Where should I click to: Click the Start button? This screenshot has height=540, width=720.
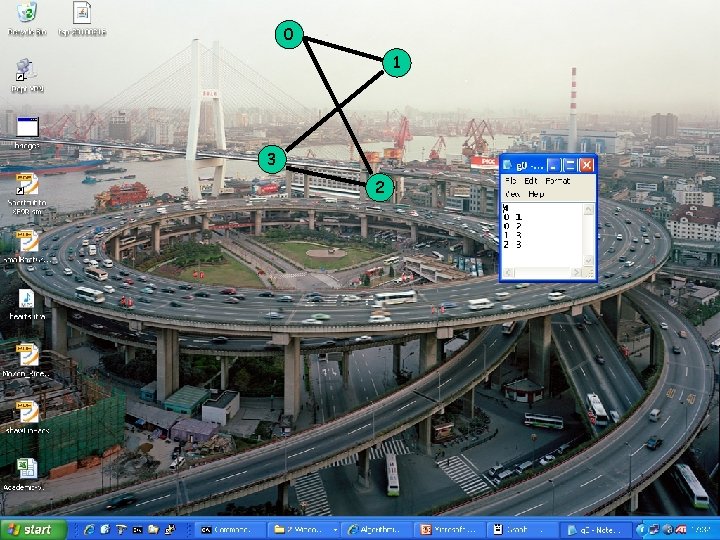click(x=34, y=529)
